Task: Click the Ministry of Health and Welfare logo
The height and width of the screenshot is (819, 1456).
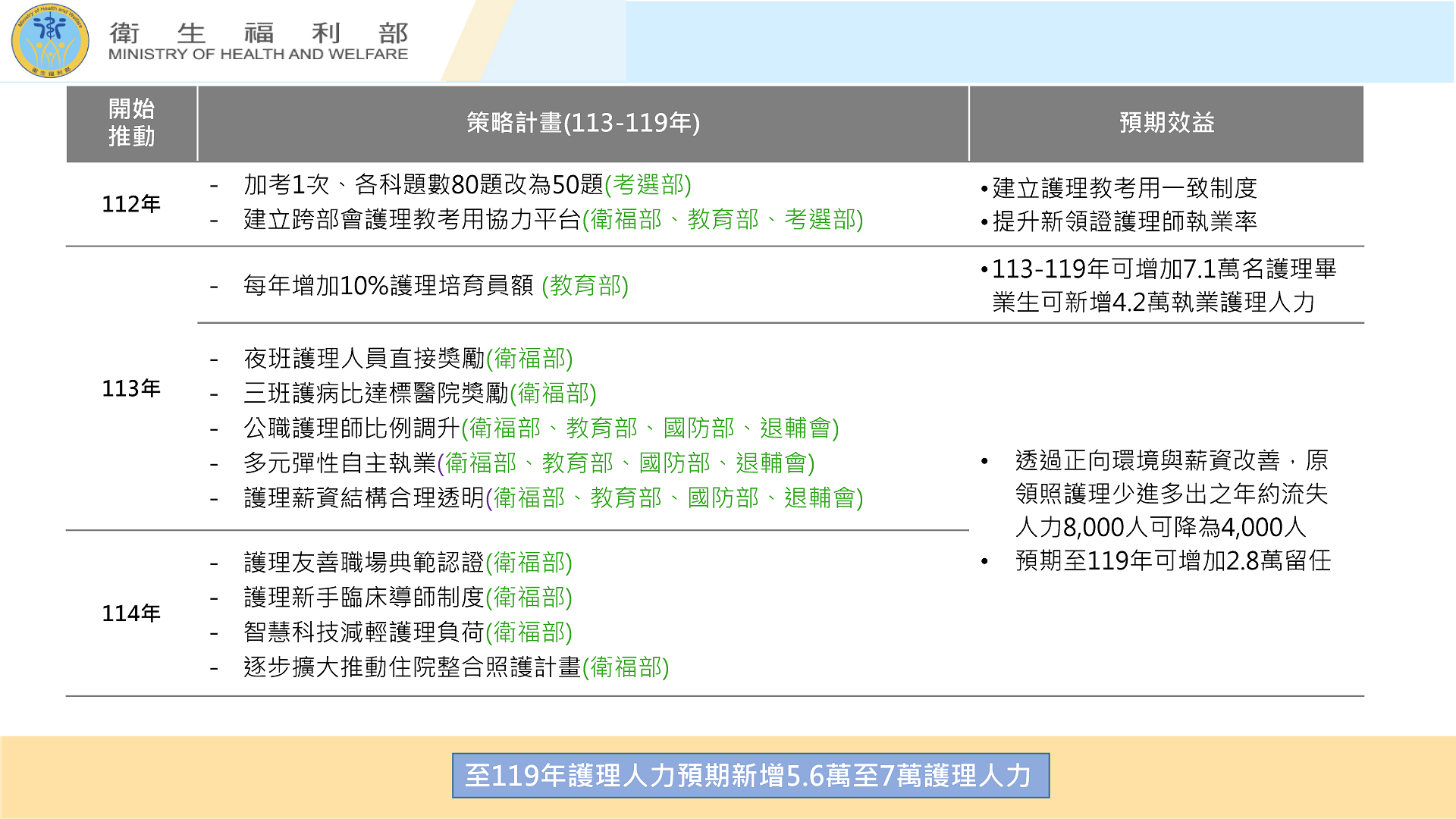Action: pos(50,41)
